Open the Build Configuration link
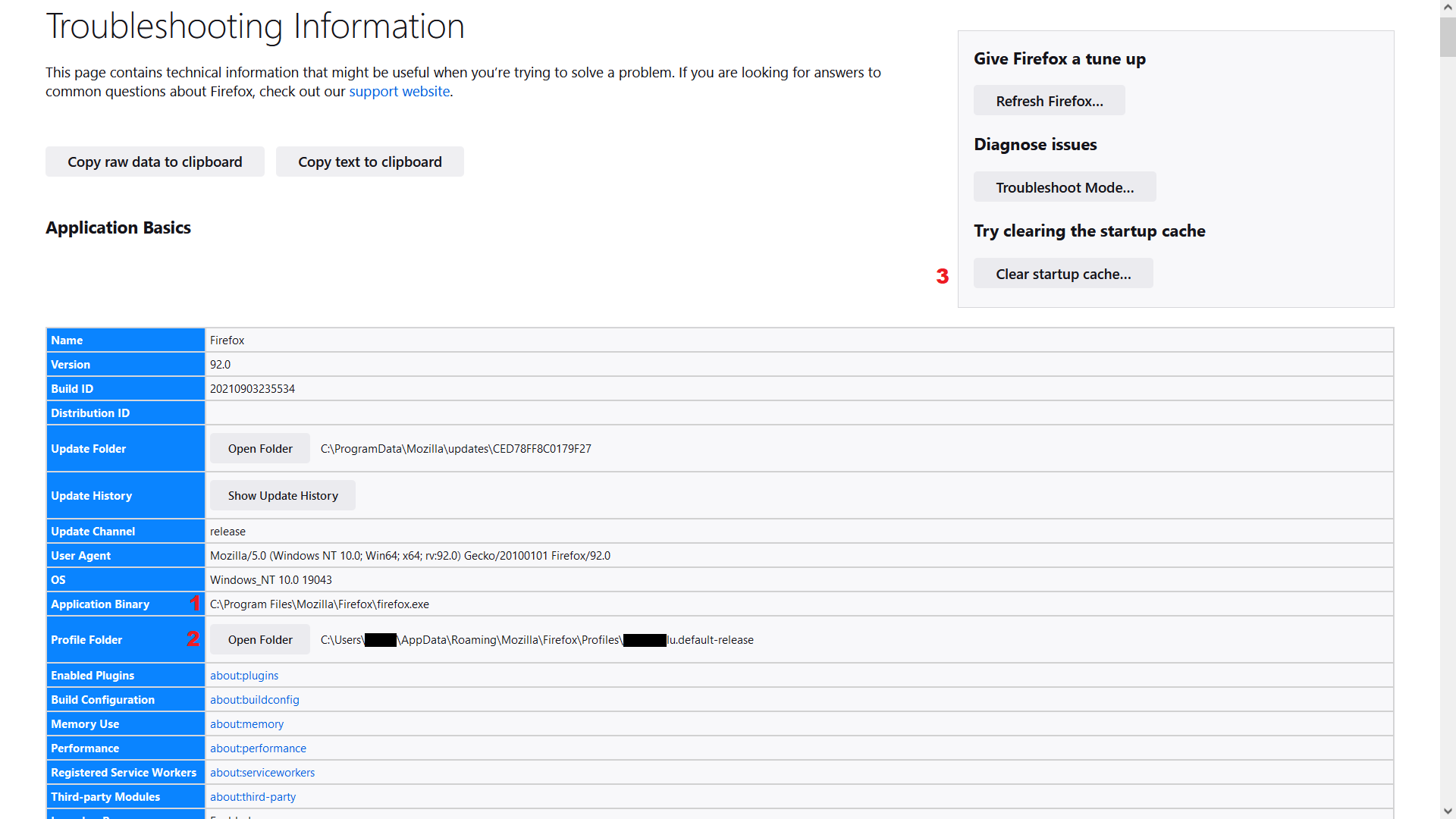The height and width of the screenshot is (819, 1456). 254,699
